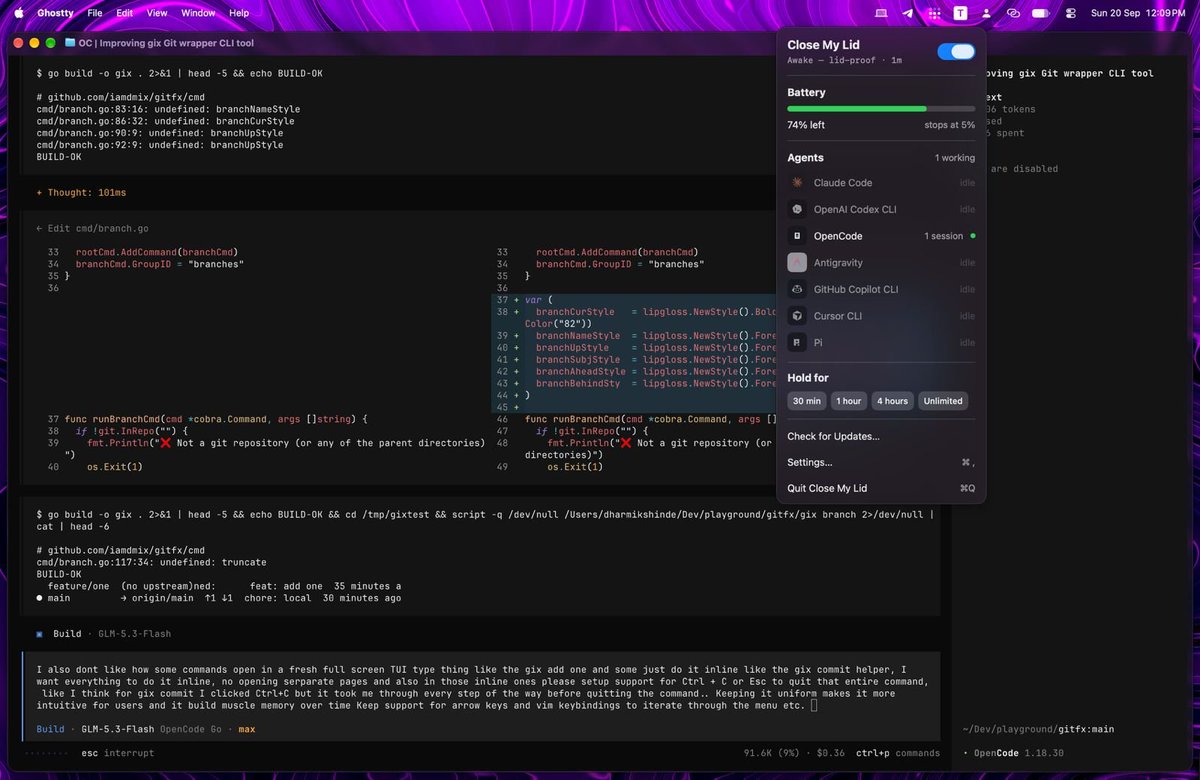Click the Antigravity agent icon
1200x780 pixels.
pyautogui.click(x=797, y=263)
